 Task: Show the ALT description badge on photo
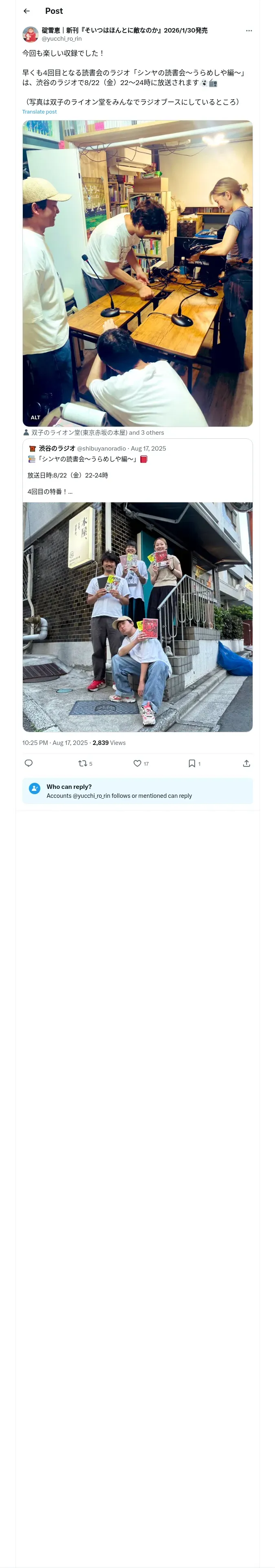tap(35, 418)
